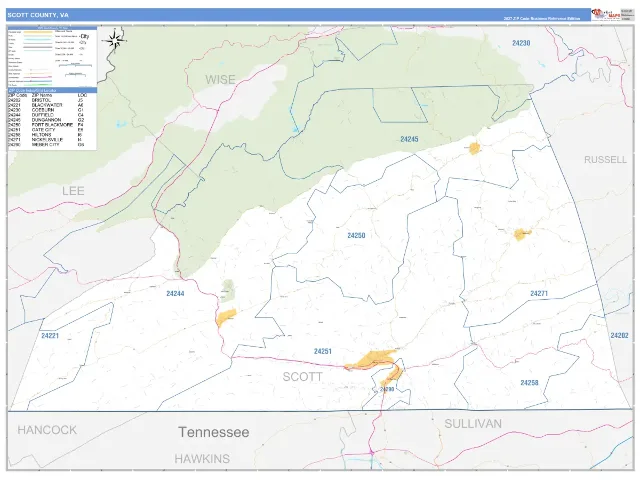640x480 pixels.
Task: Click ZIP label 24221 on the map
Action: click(x=50, y=336)
